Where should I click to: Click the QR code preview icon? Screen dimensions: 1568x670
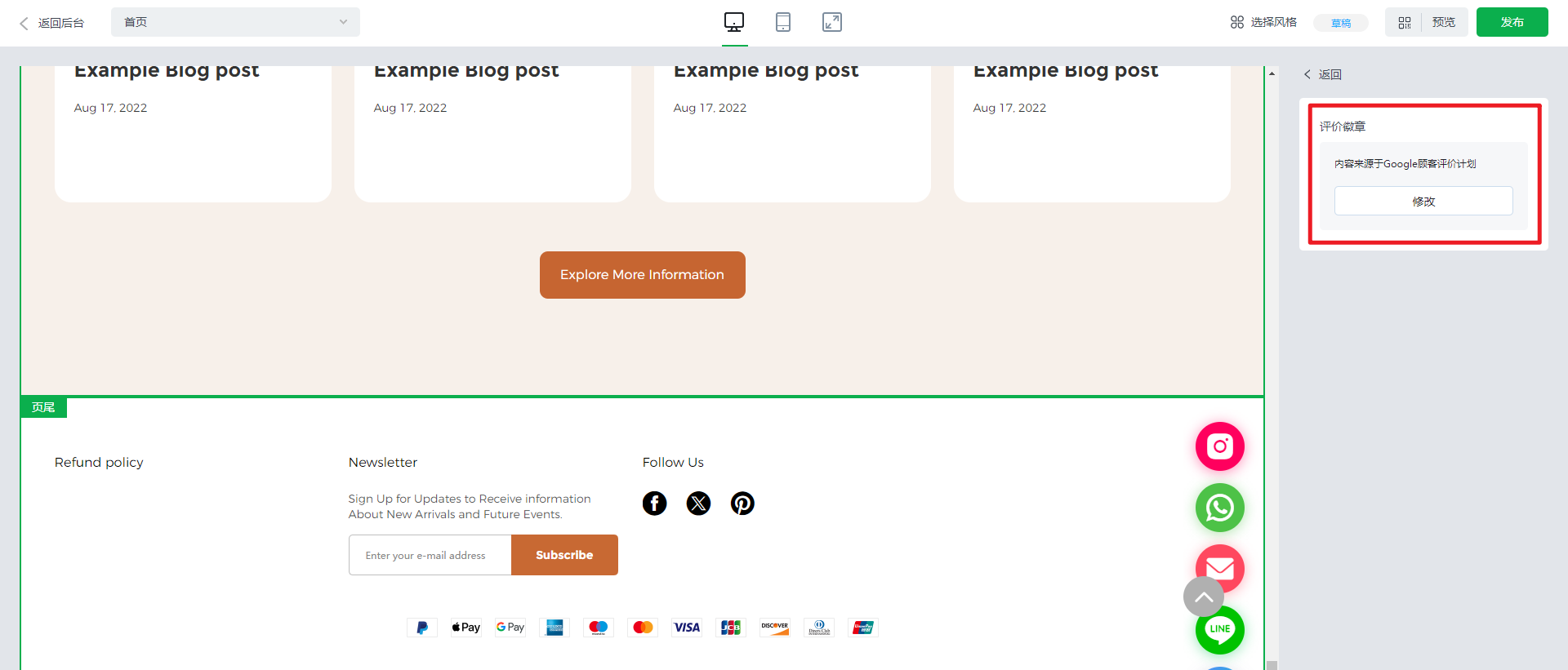1405,23
